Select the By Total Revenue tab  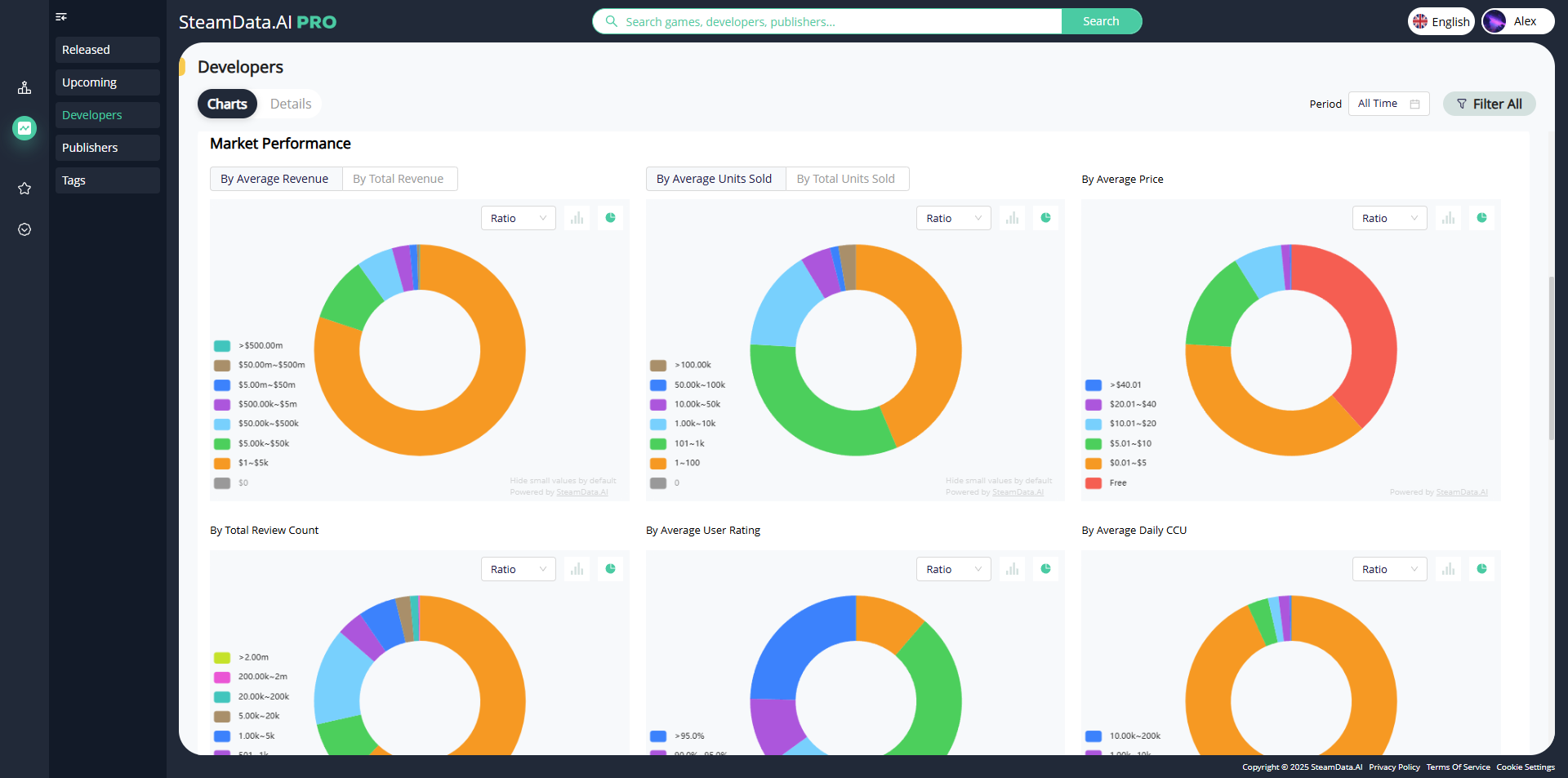coord(399,179)
